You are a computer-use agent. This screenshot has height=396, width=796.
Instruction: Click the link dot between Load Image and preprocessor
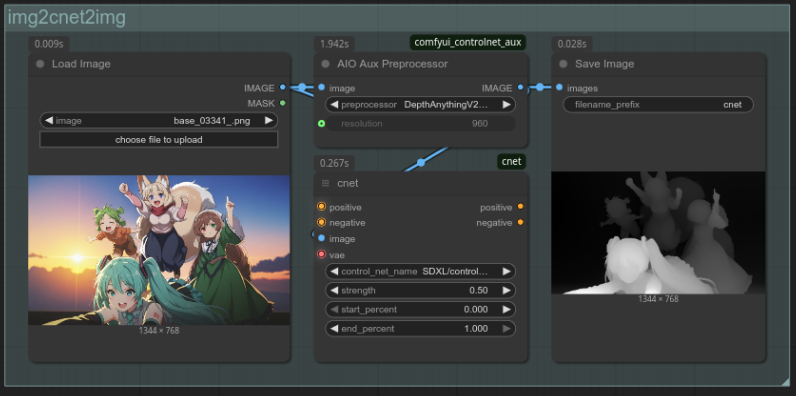(302, 87)
